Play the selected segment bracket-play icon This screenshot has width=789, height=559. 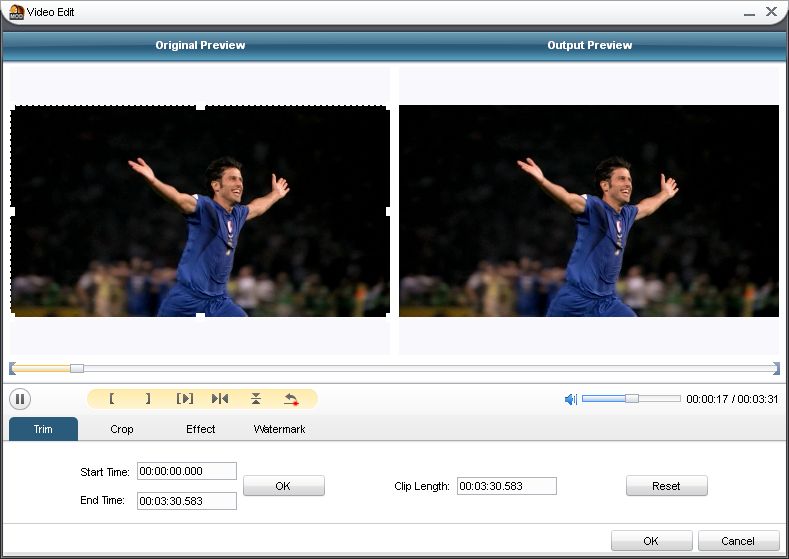coord(185,399)
